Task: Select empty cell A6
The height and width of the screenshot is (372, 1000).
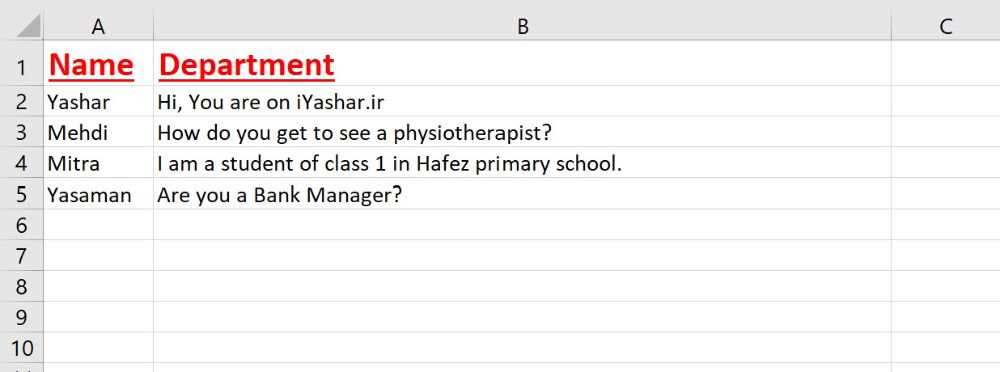Action: (98, 225)
